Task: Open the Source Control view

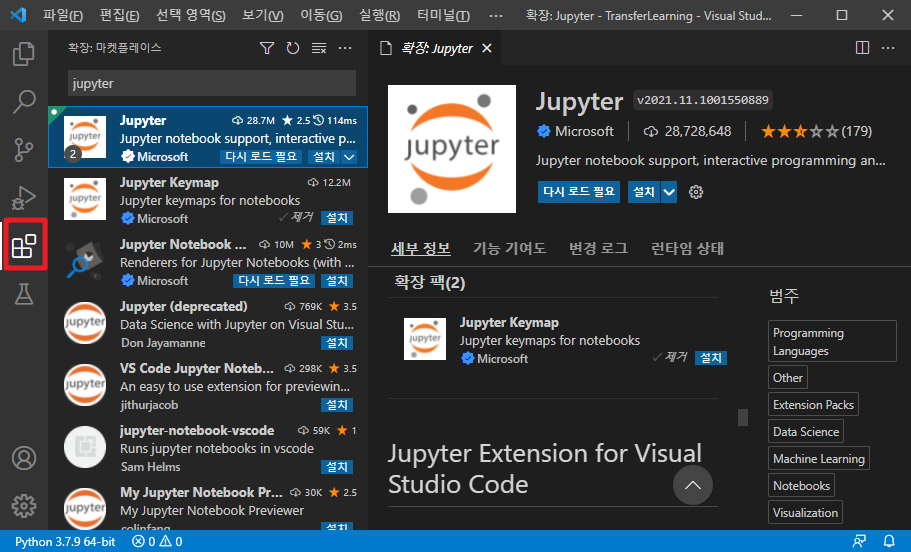Action: click(24, 149)
